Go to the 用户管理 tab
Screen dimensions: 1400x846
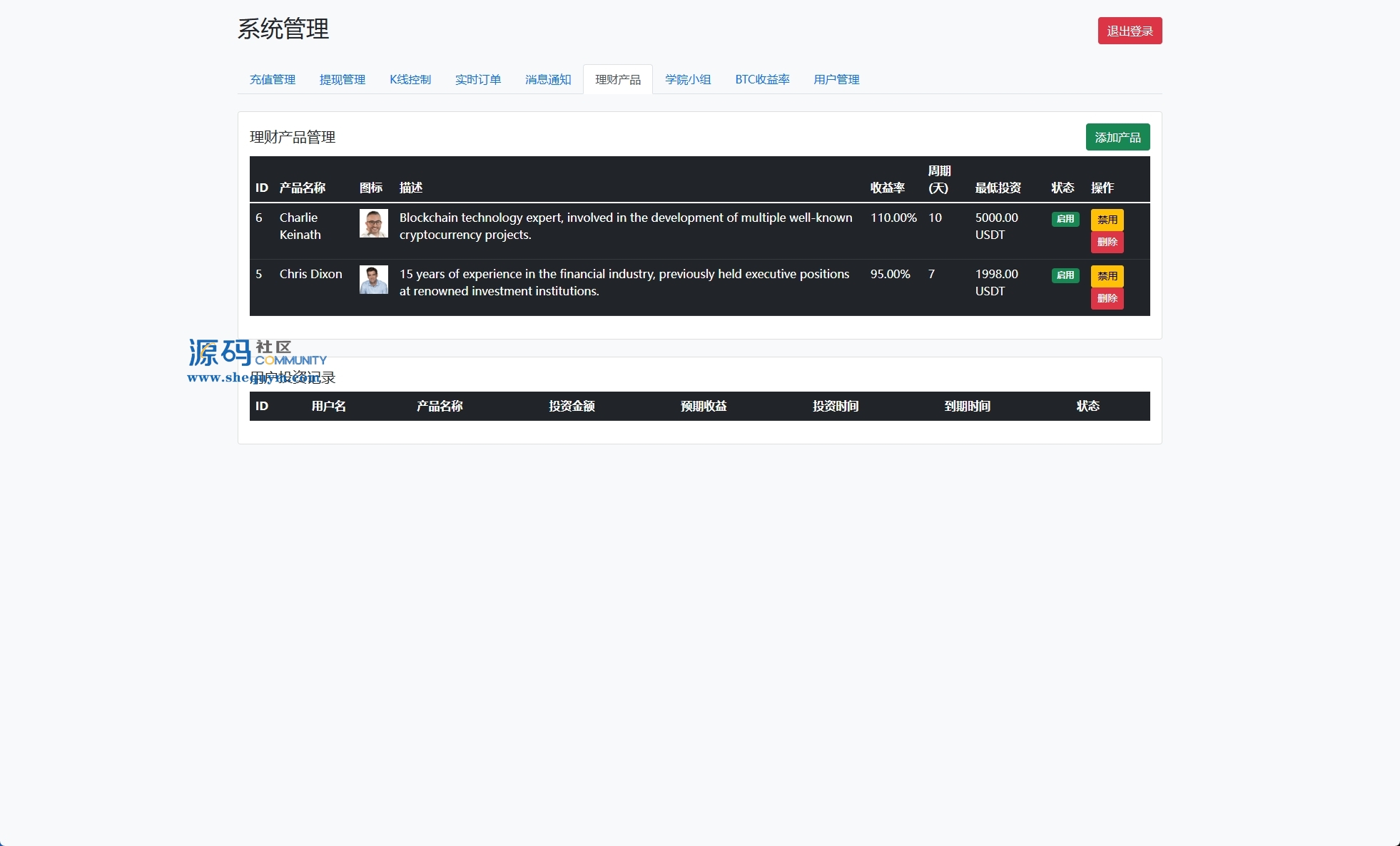(836, 79)
